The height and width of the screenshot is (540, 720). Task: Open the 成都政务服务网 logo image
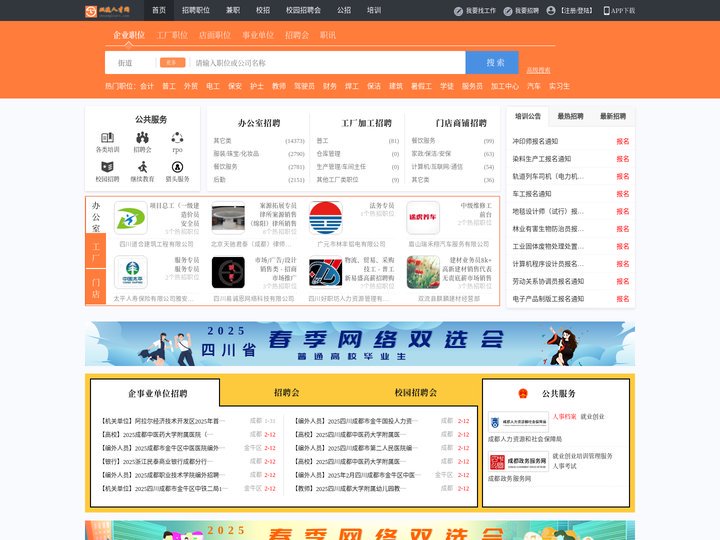coord(518,461)
